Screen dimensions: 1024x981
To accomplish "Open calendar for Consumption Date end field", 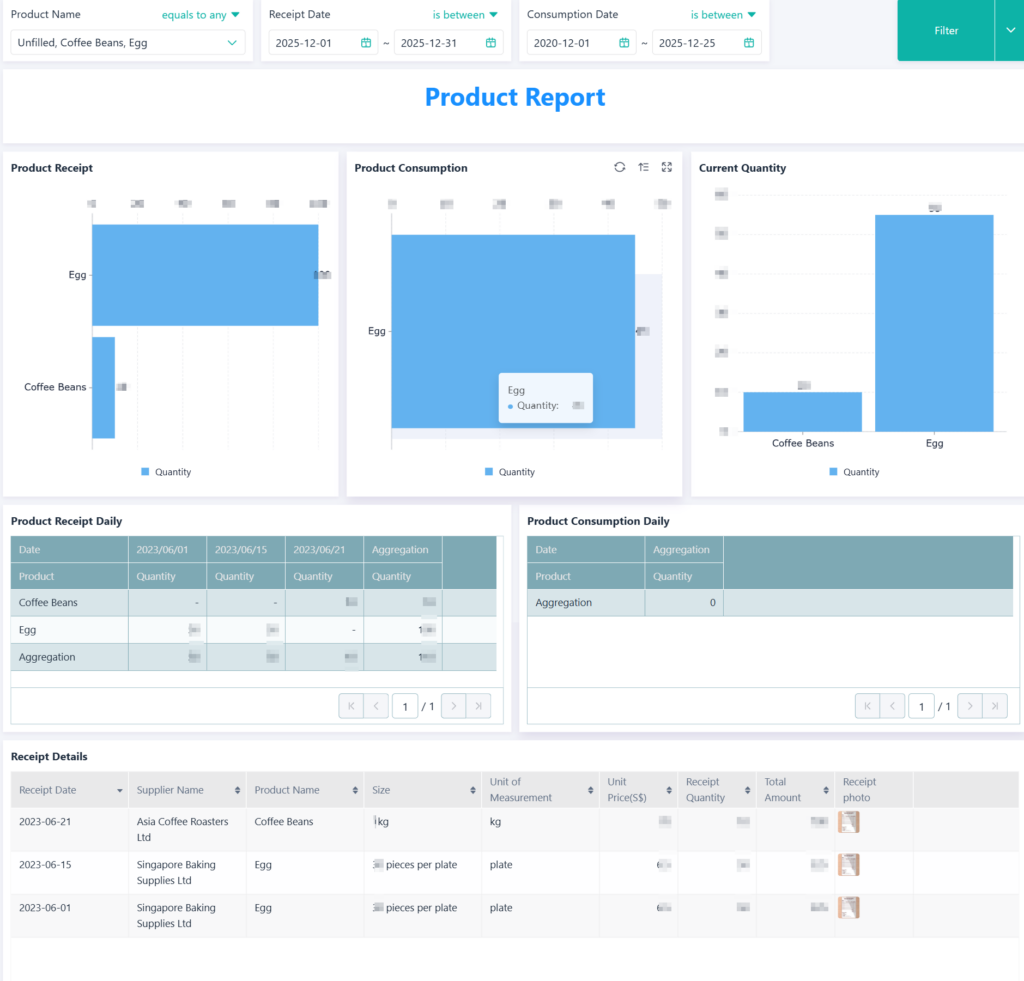I will [x=748, y=43].
